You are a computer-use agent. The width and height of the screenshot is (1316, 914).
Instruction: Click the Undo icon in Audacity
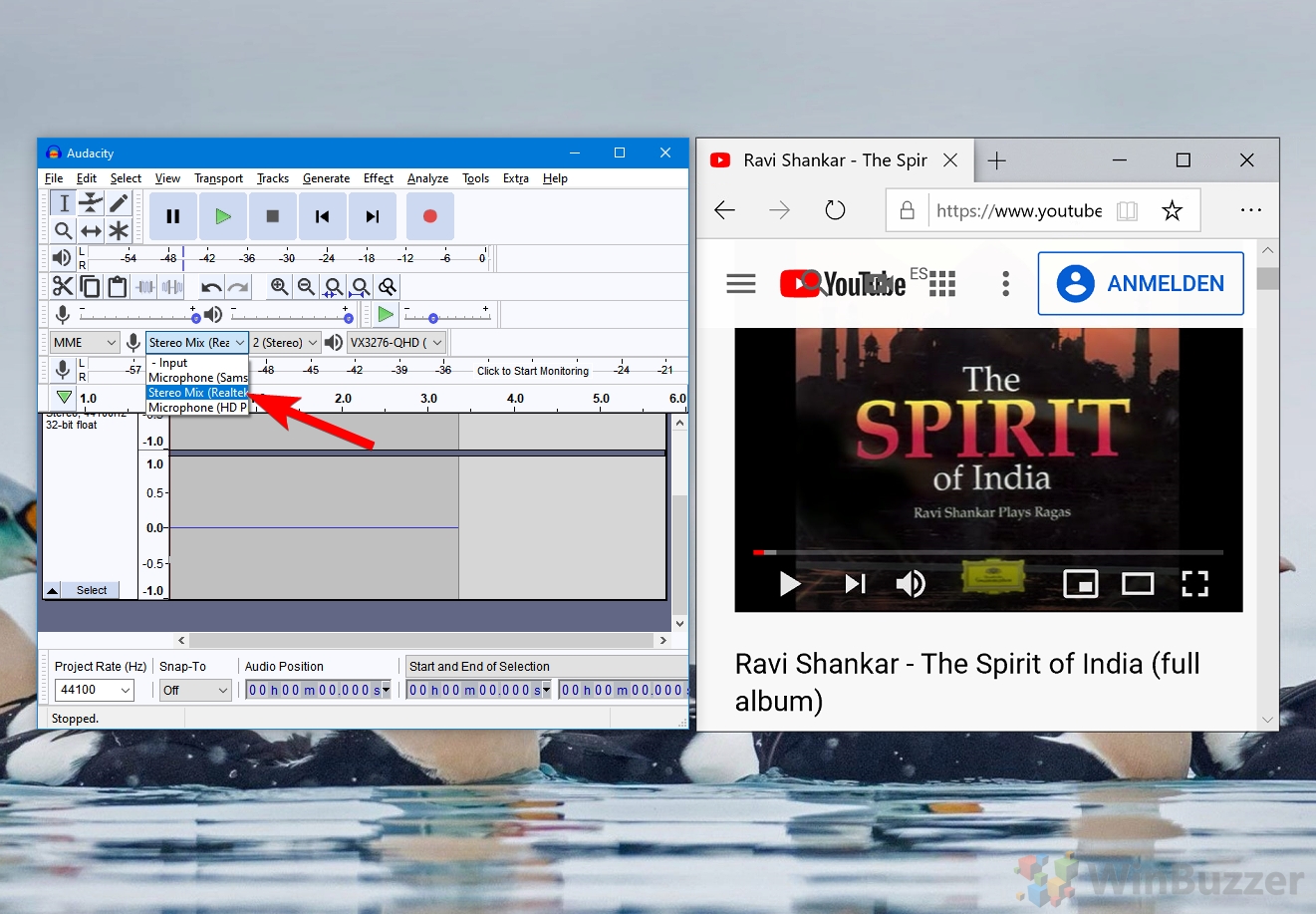[x=212, y=286]
